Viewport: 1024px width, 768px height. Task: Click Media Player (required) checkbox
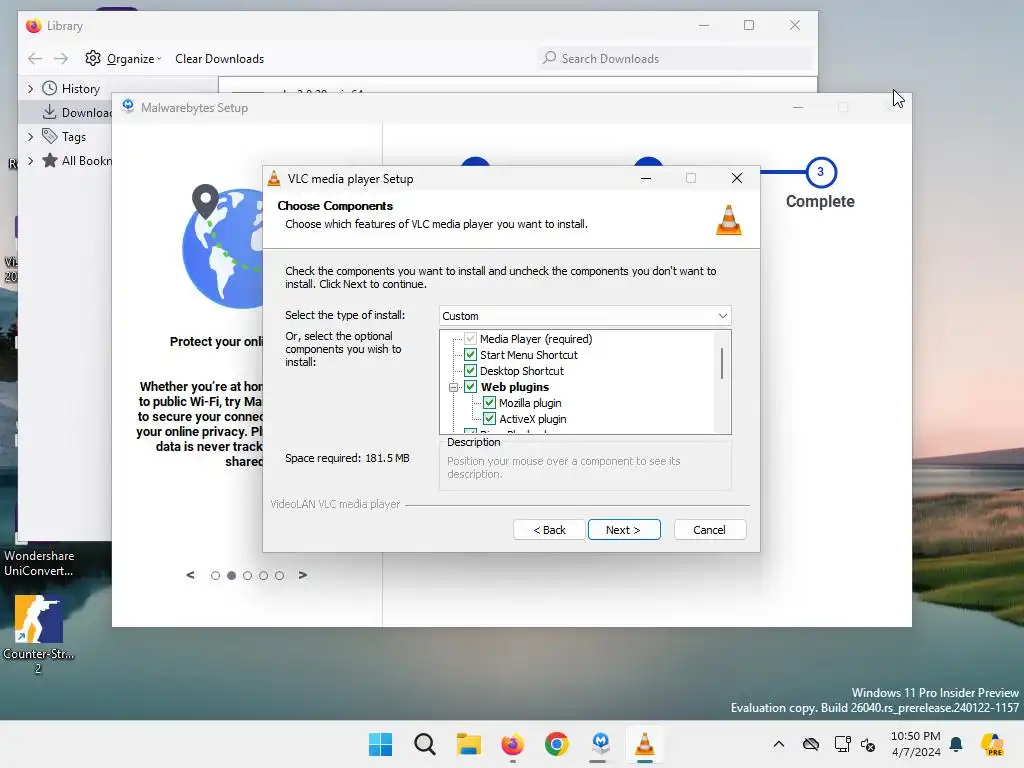(470, 339)
